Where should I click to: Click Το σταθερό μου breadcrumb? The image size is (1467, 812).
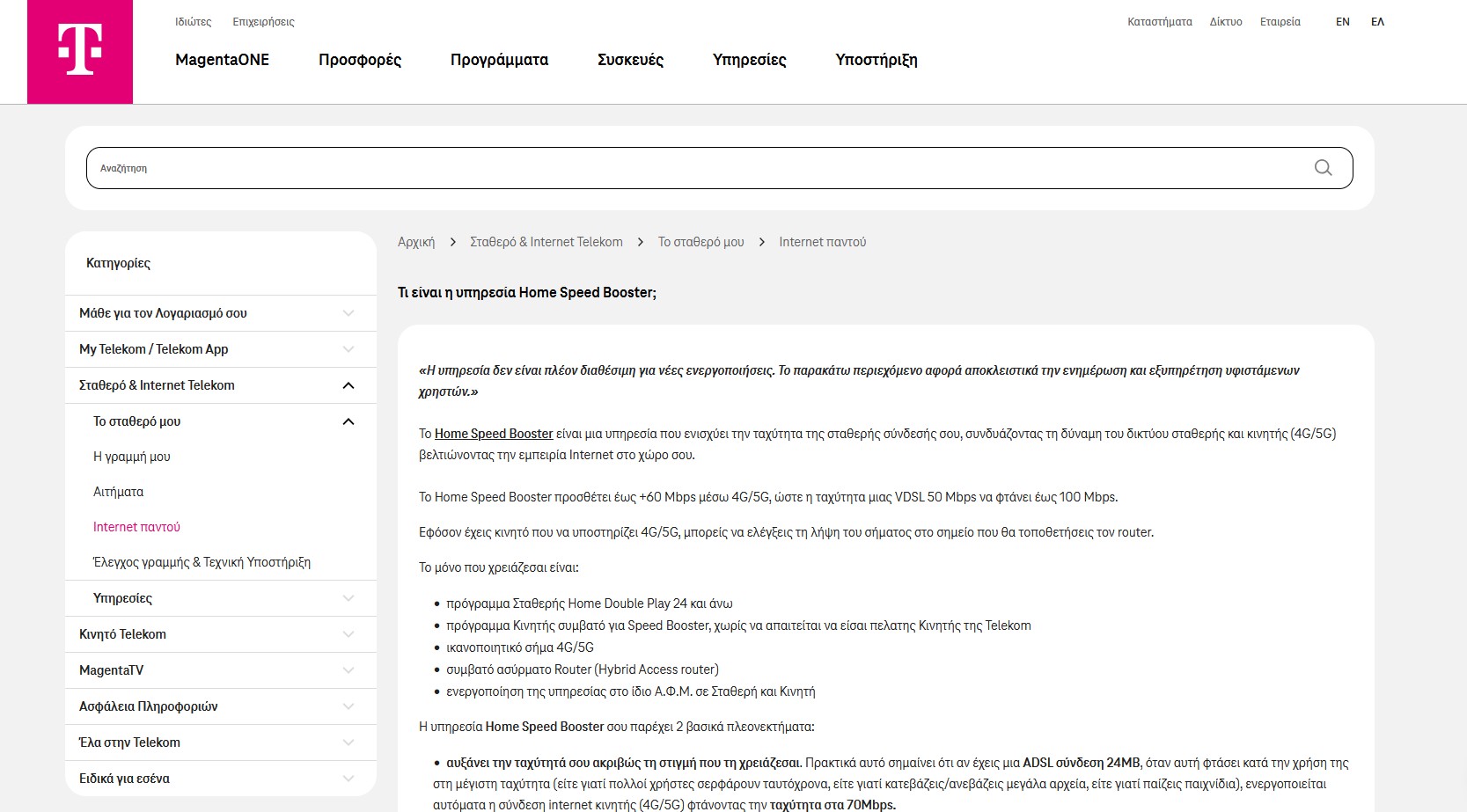click(700, 242)
